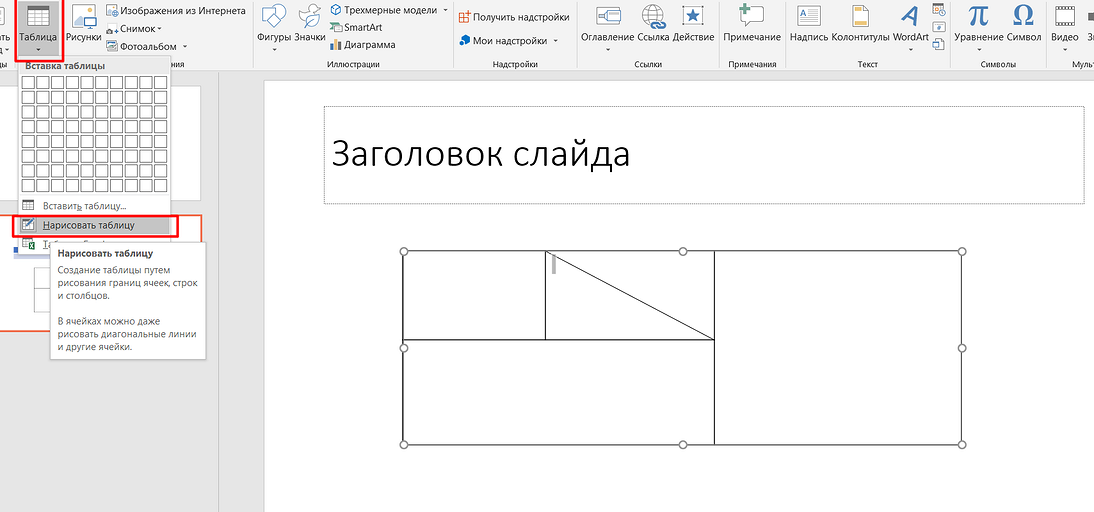Open the Значки icons gallery

coord(310,26)
